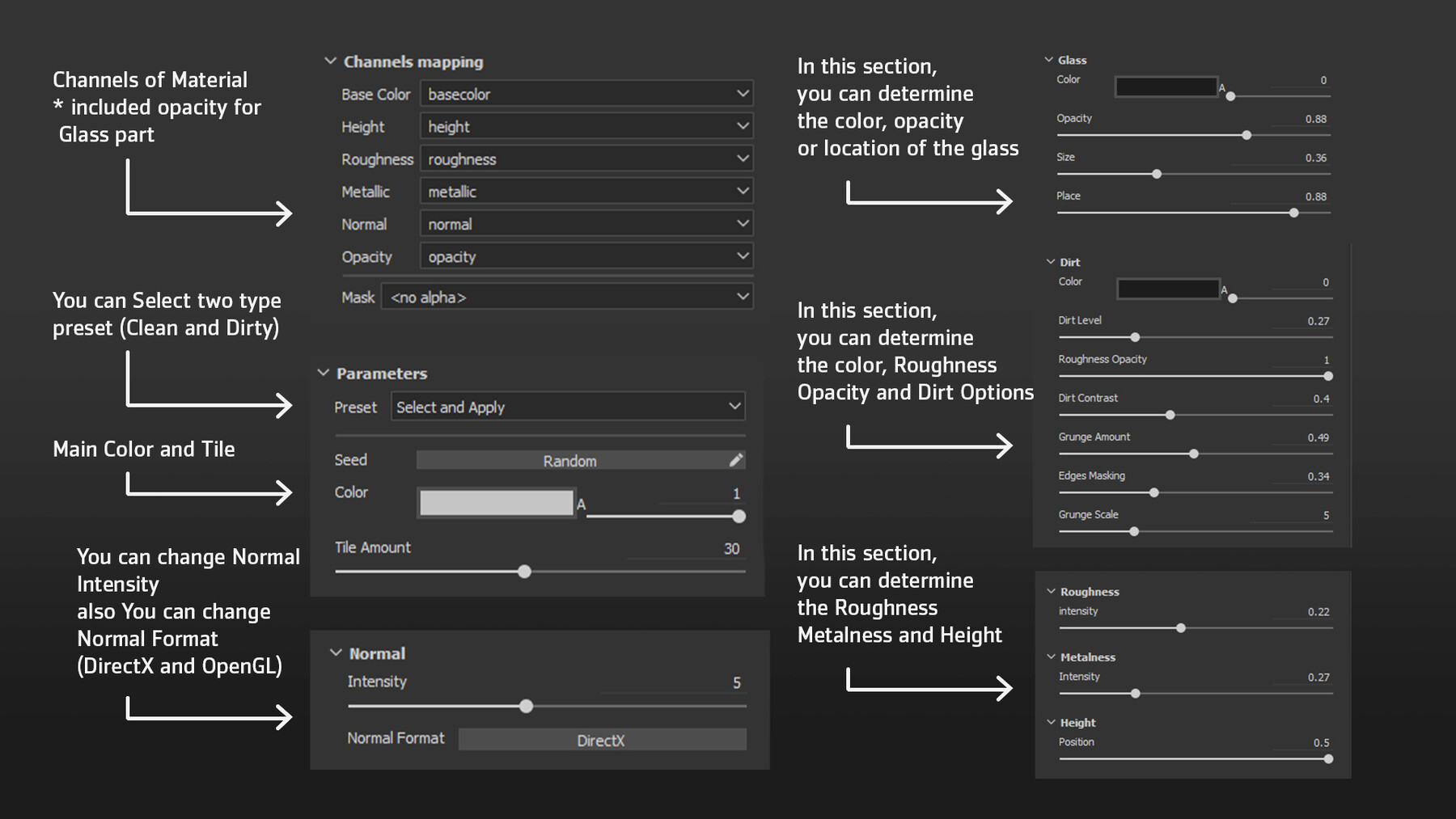Collapse the Dirt section
Image resolution: width=1456 pixels, height=819 pixels.
click(x=1051, y=262)
